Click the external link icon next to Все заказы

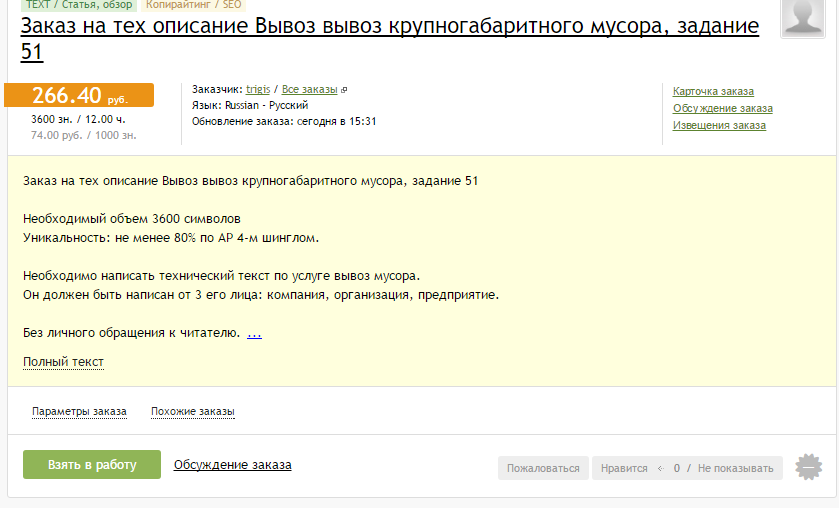tap(344, 90)
